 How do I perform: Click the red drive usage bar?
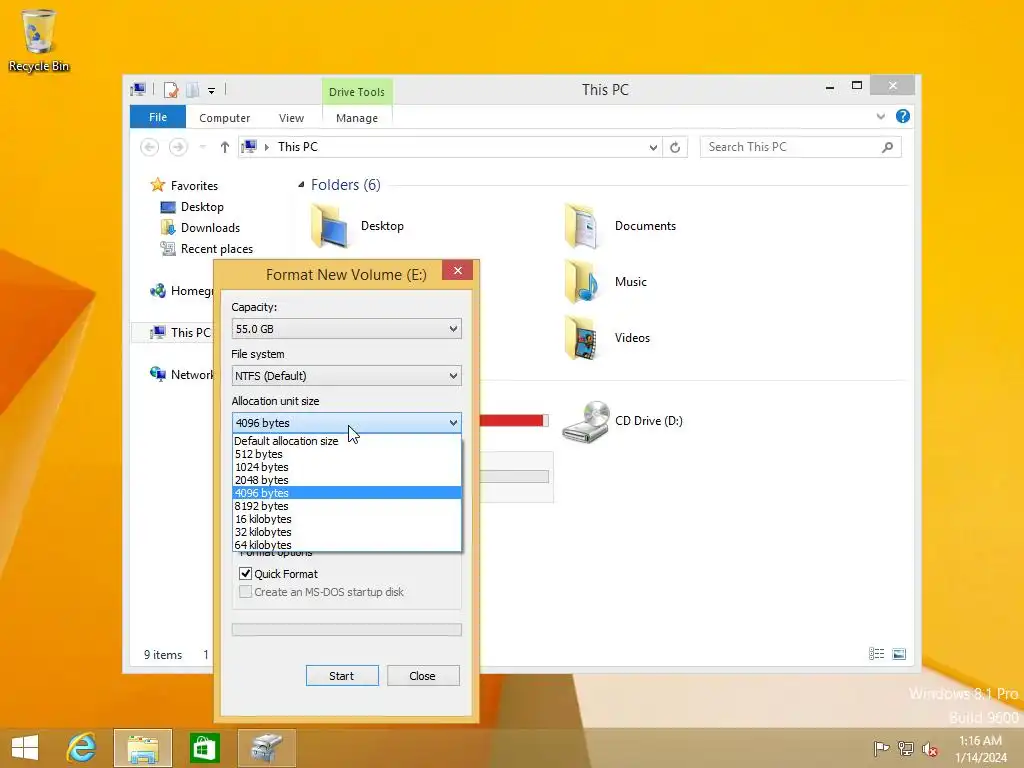[513, 421]
